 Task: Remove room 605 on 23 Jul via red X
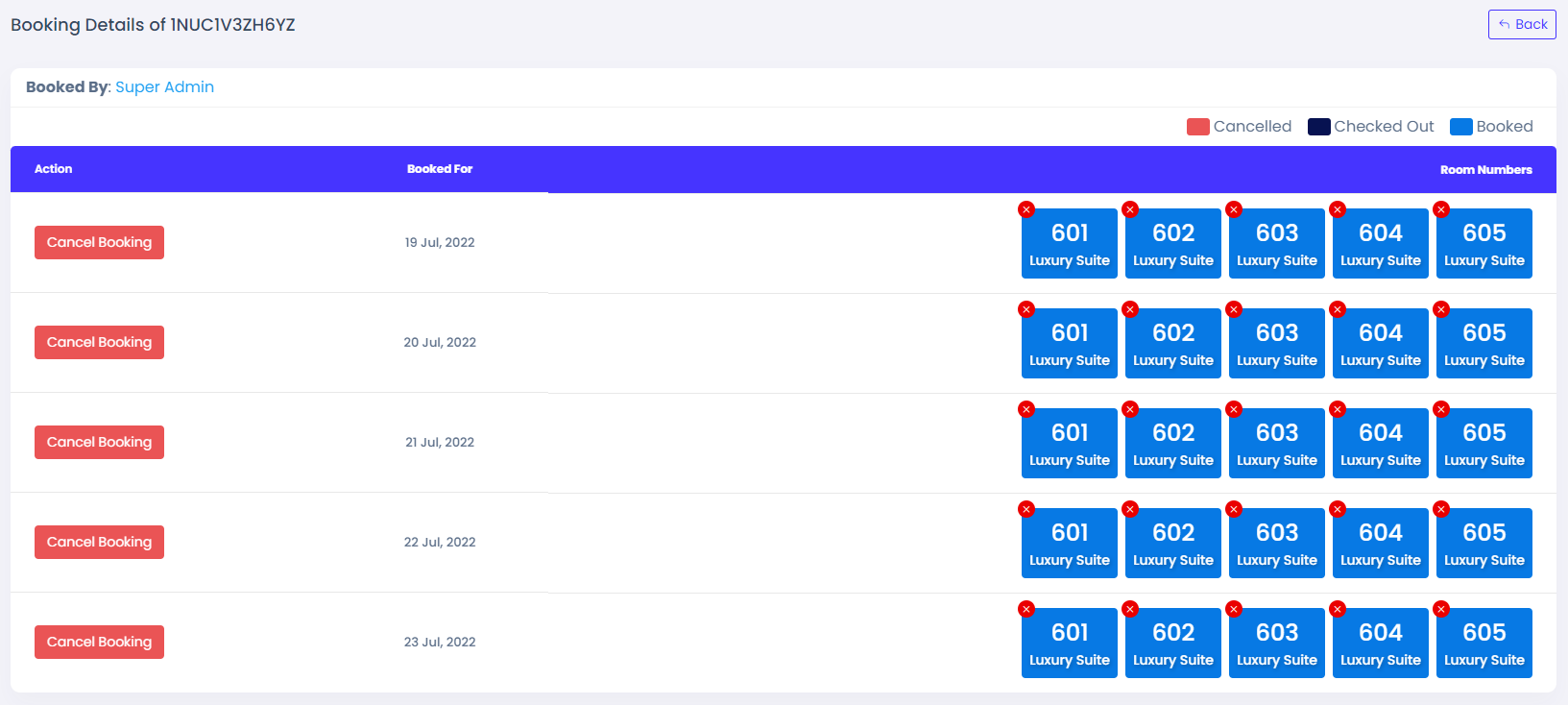1441,609
